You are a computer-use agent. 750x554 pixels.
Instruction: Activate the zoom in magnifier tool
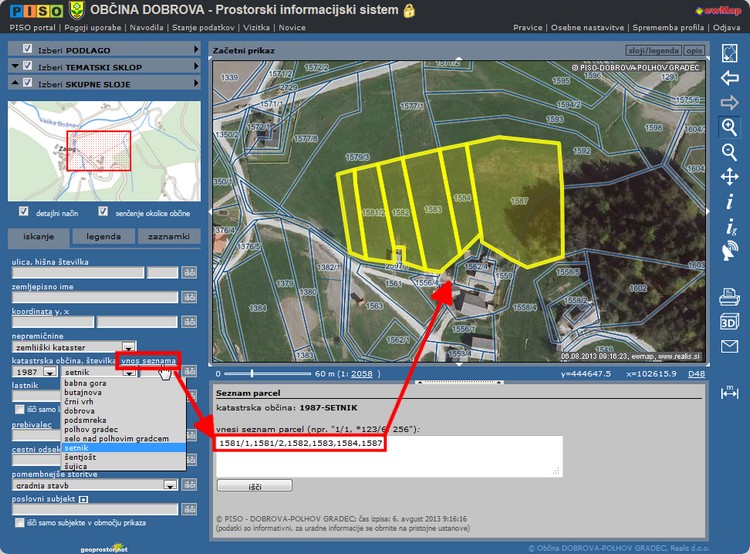(x=729, y=127)
